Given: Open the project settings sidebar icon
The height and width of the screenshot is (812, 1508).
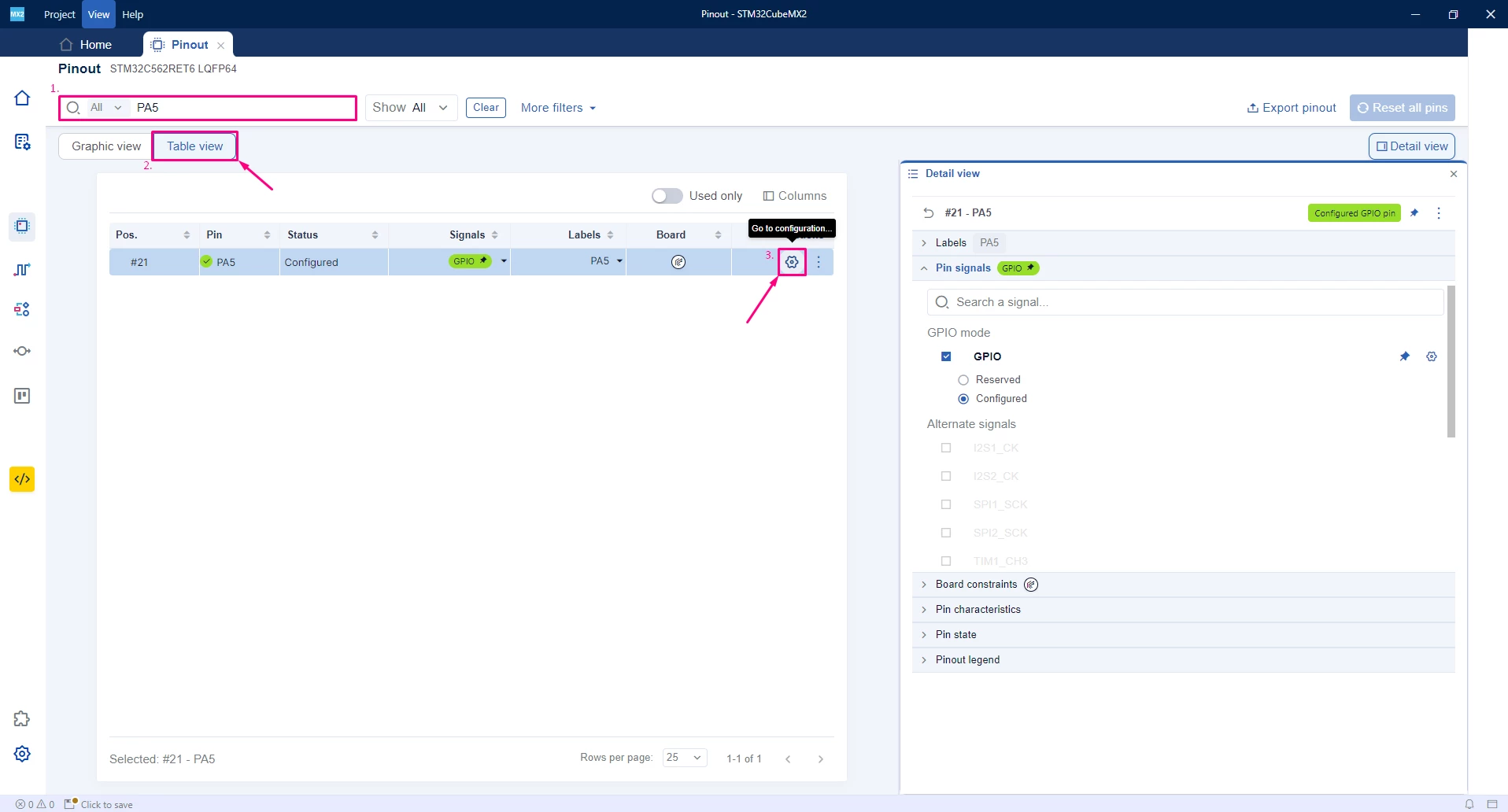Looking at the screenshot, I should pyautogui.click(x=22, y=142).
